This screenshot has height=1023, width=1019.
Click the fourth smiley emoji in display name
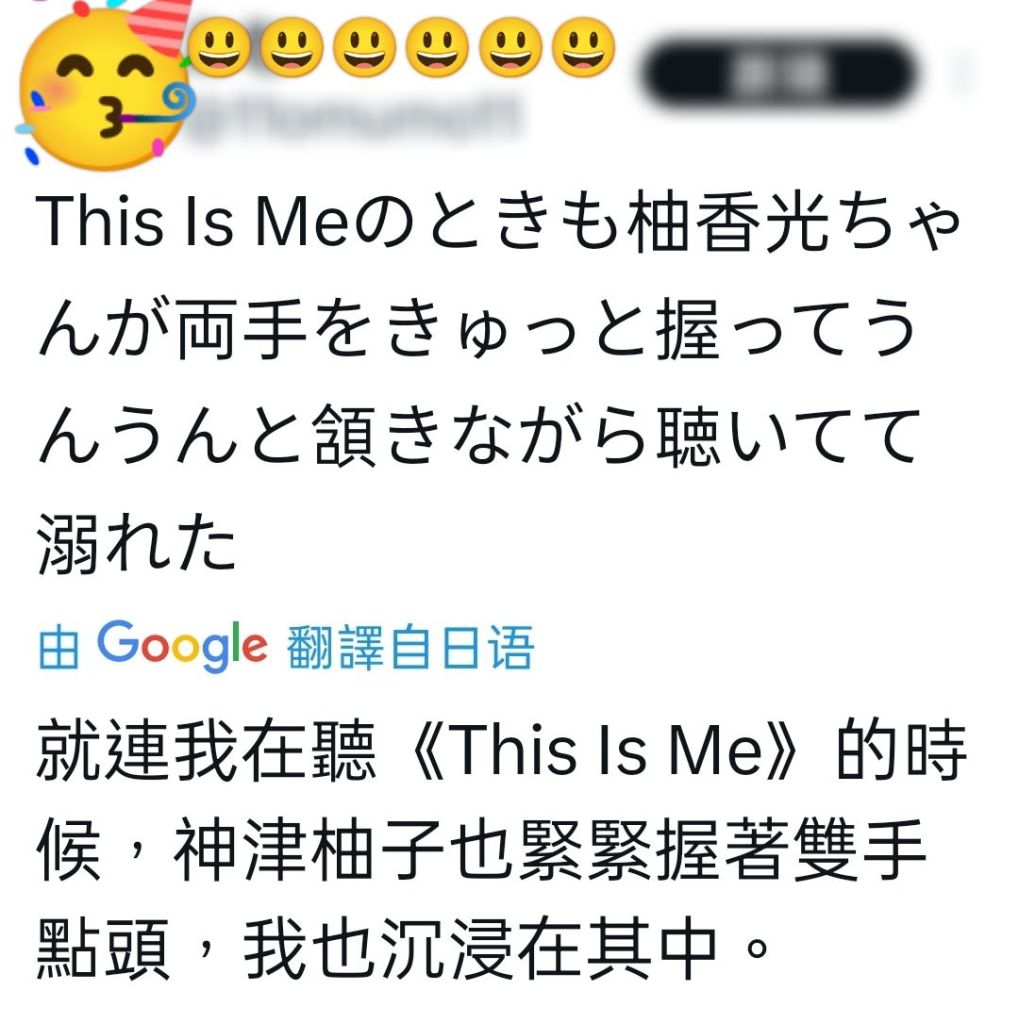[x=437, y=48]
